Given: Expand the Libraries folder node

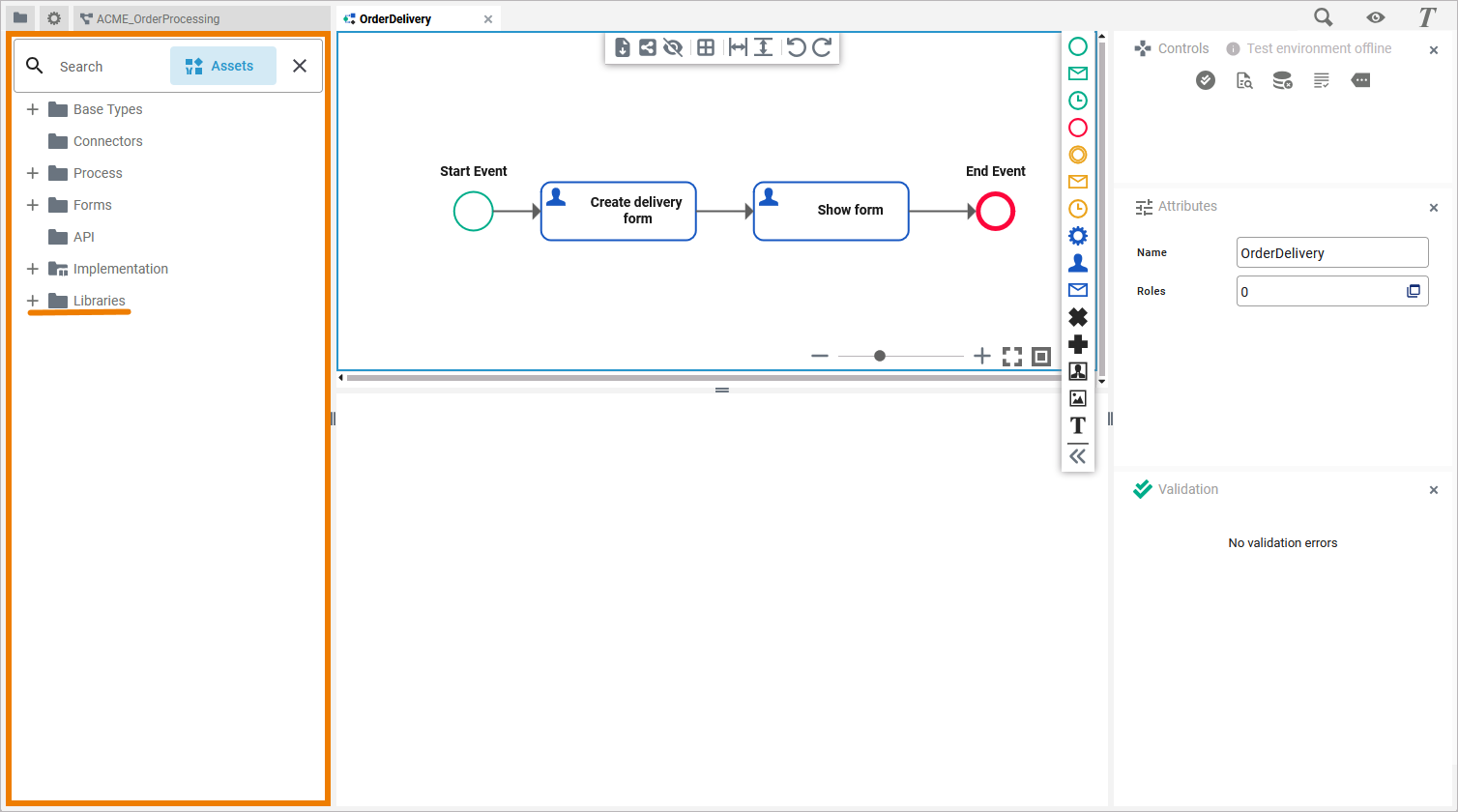Looking at the screenshot, I should [33, 301].
